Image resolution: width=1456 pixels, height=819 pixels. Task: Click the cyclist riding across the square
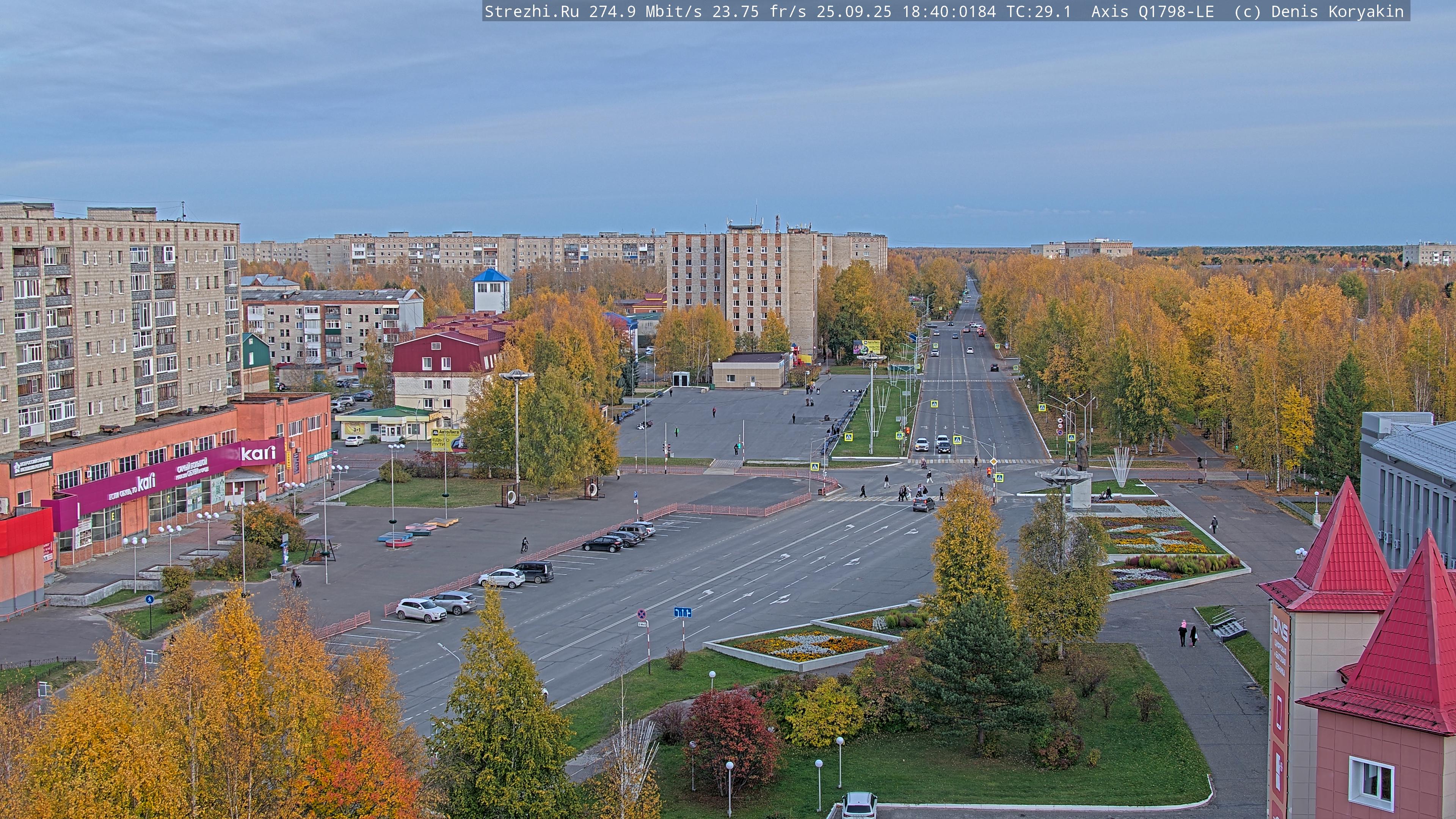[x=524, y=545]
